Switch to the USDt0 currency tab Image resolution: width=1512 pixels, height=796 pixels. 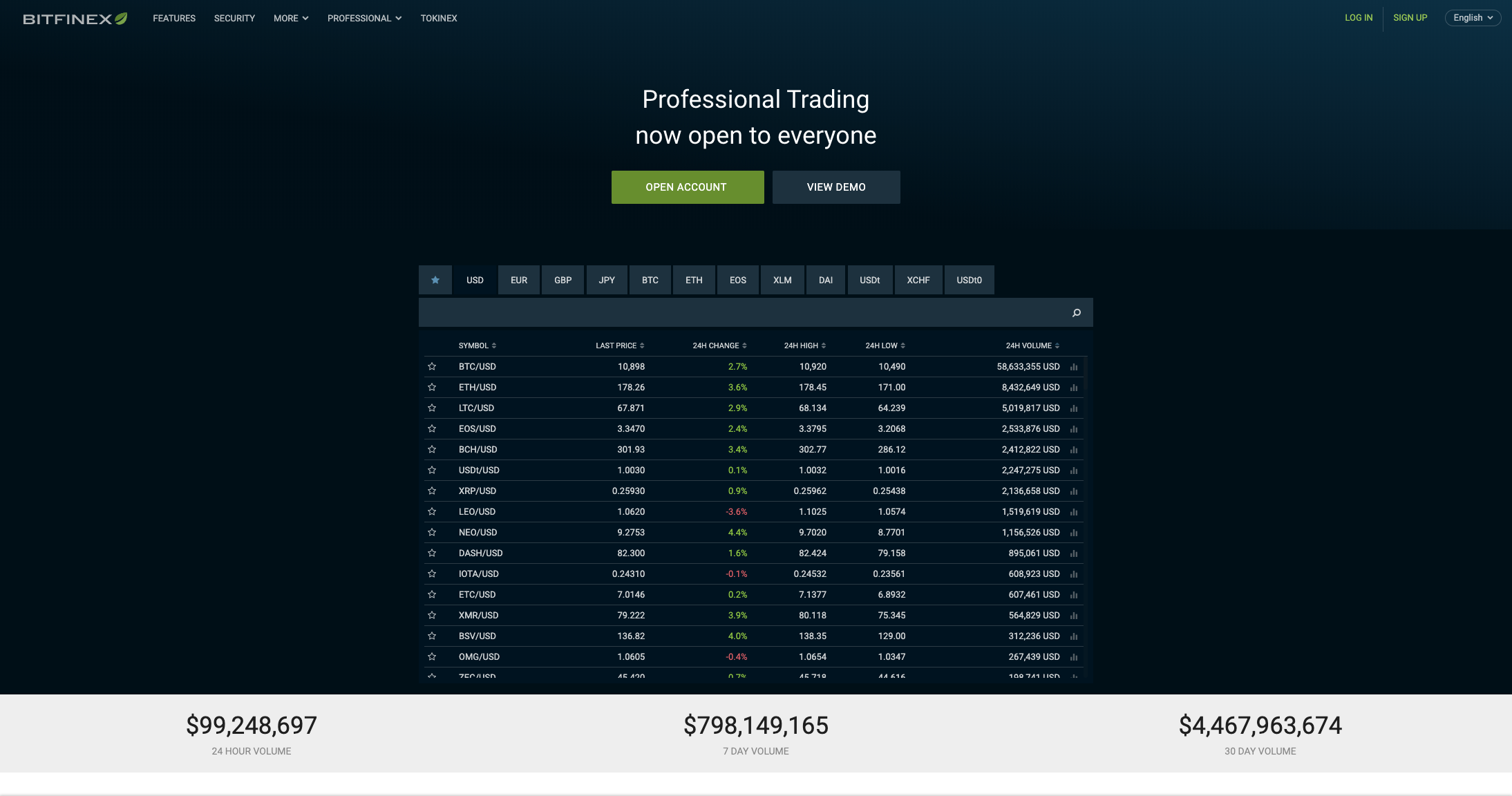pos(969,280)
